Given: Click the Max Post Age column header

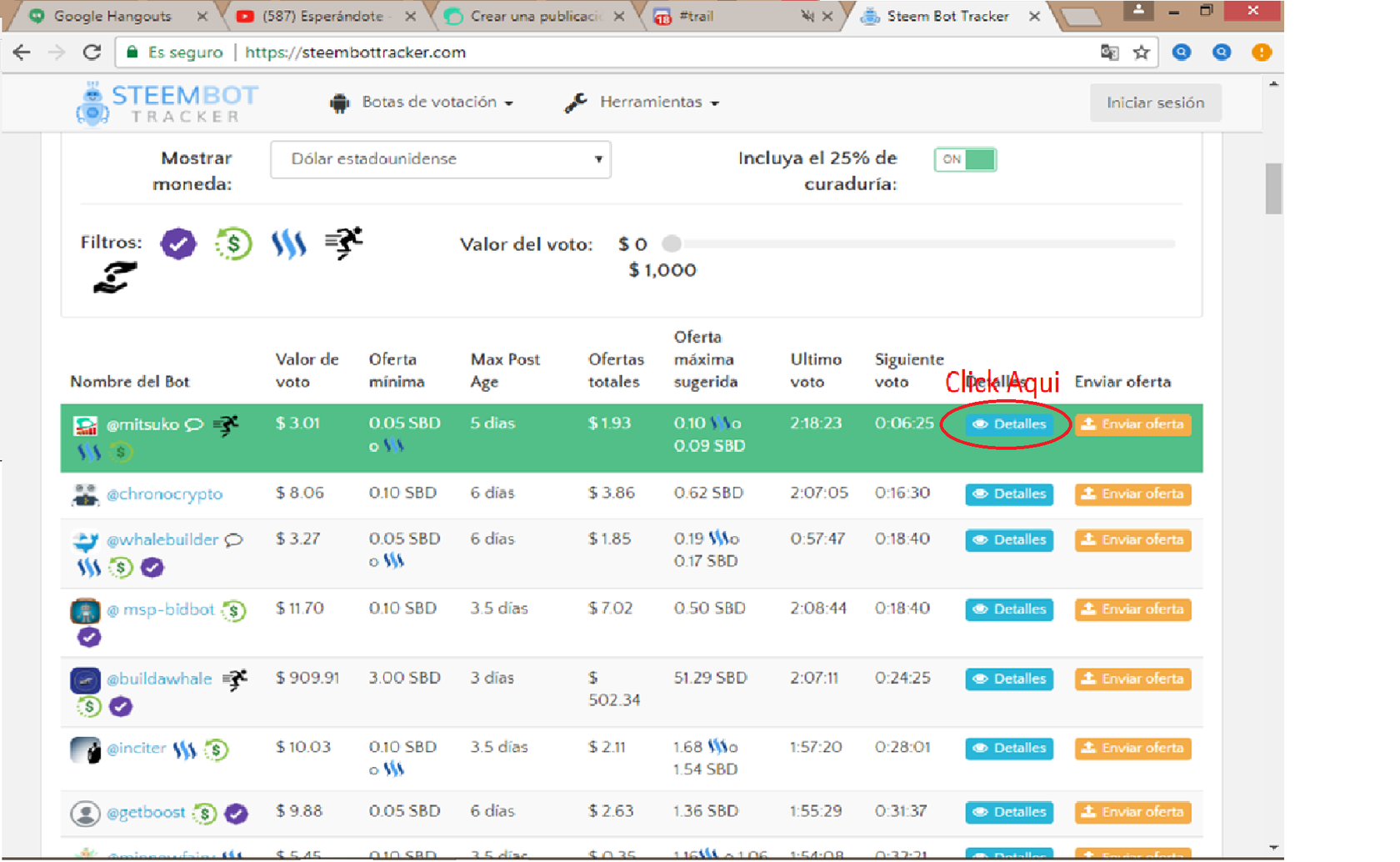Looking at the screenshot, I should click(x=505, y=370).
